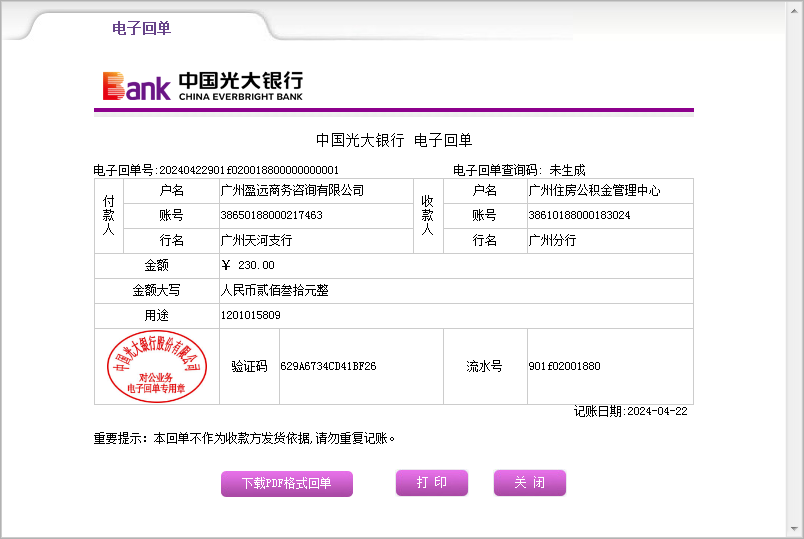Click the serial number 901f02001880

click(x=564, y=367)
